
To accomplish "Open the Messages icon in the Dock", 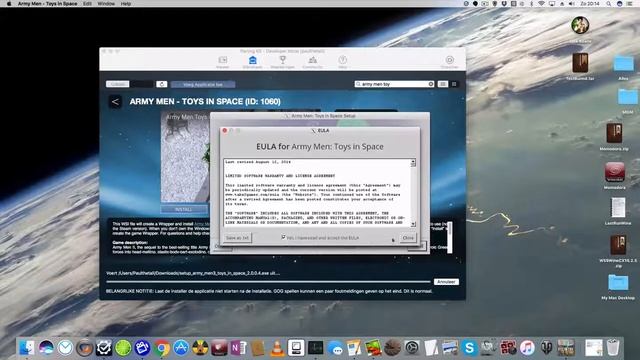I will coord(335,348).
